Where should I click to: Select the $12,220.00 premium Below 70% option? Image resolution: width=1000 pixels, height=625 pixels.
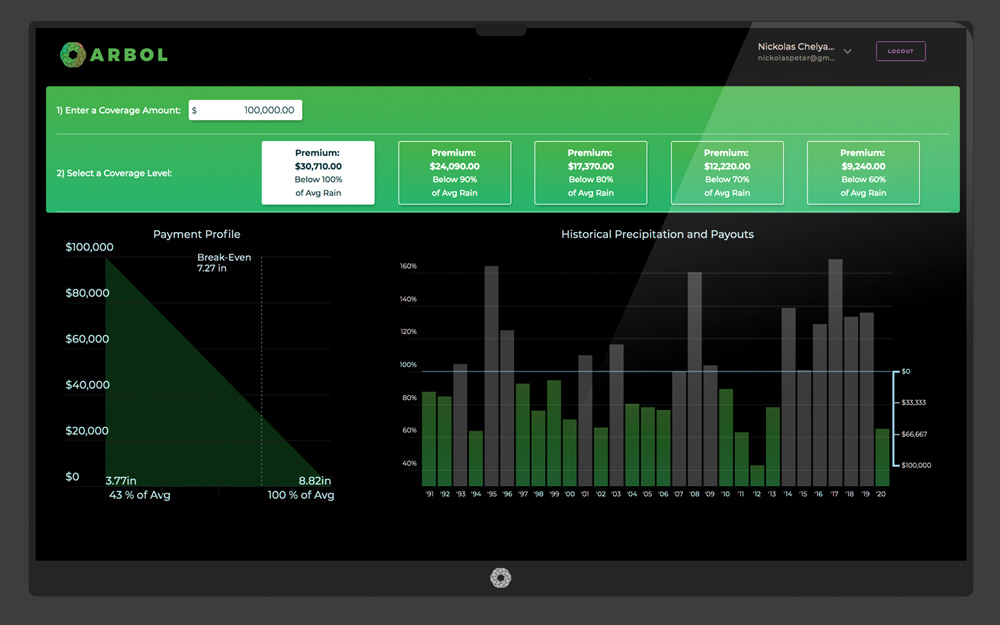727,173
